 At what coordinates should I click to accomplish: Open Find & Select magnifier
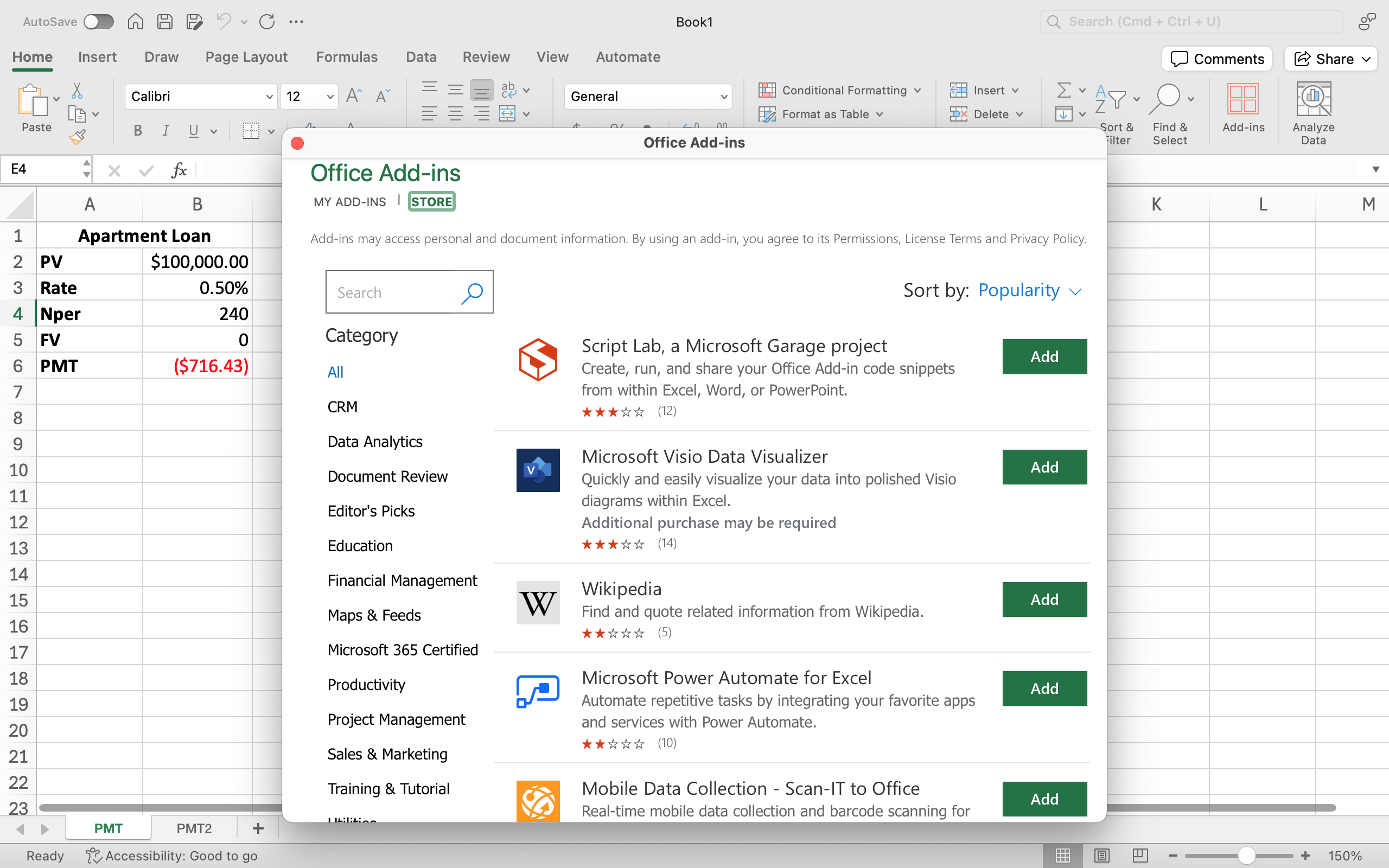1165,99
